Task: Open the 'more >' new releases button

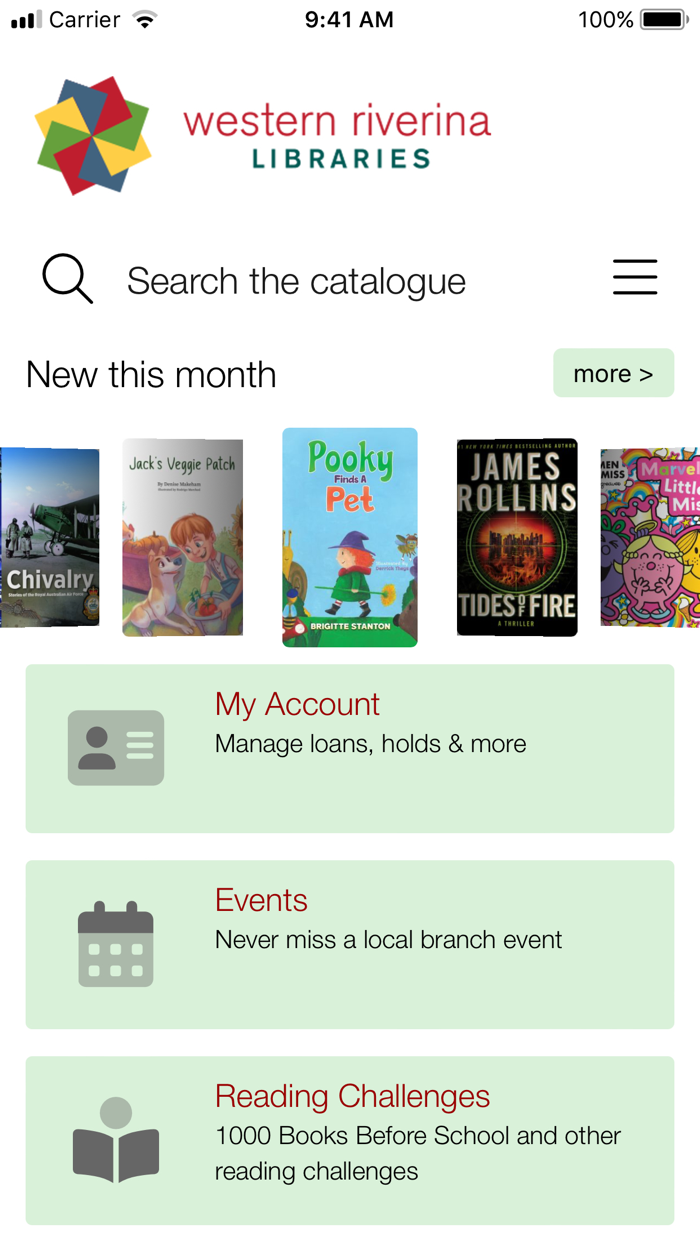Action: click(x=613, y=372)
